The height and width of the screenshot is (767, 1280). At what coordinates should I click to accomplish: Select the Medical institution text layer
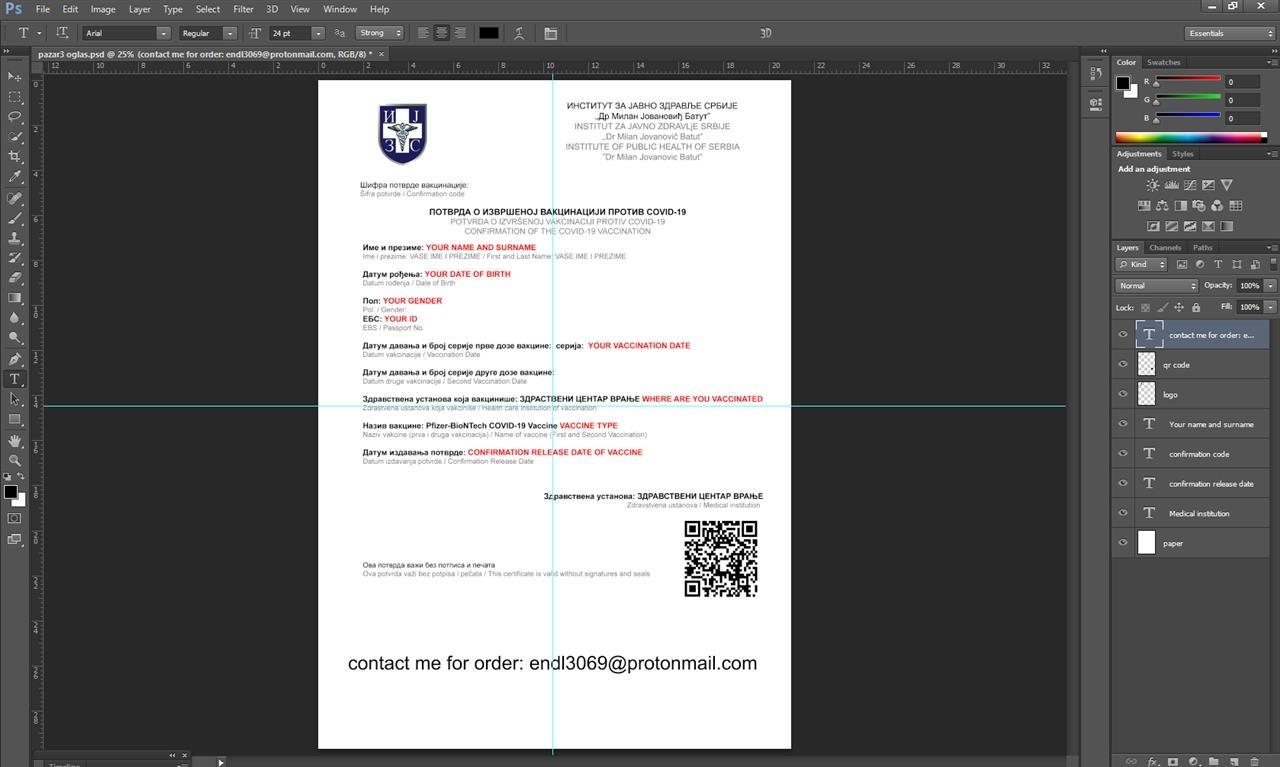(x=1199, y=513)
